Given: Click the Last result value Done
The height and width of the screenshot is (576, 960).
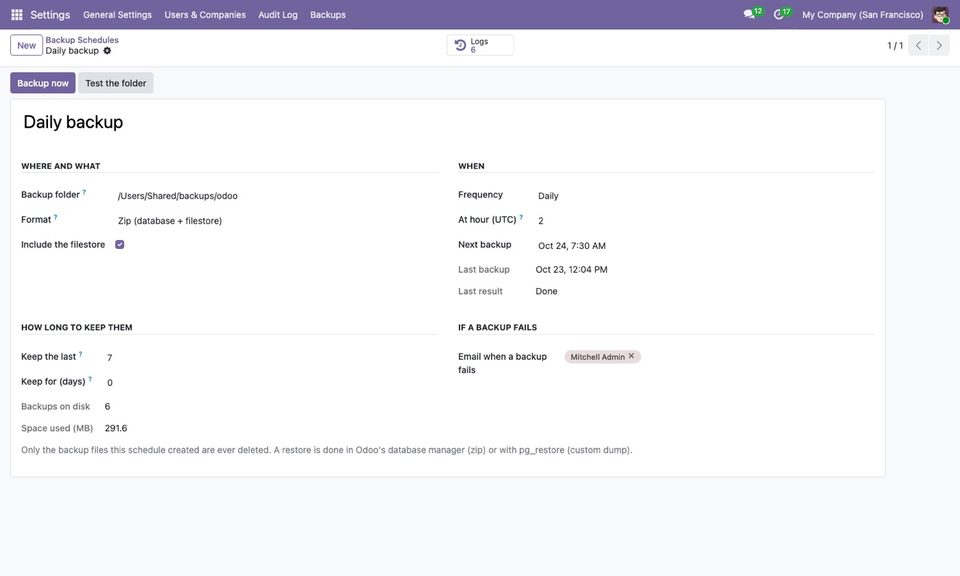Looking at the screenshot, I should (546, 291).
